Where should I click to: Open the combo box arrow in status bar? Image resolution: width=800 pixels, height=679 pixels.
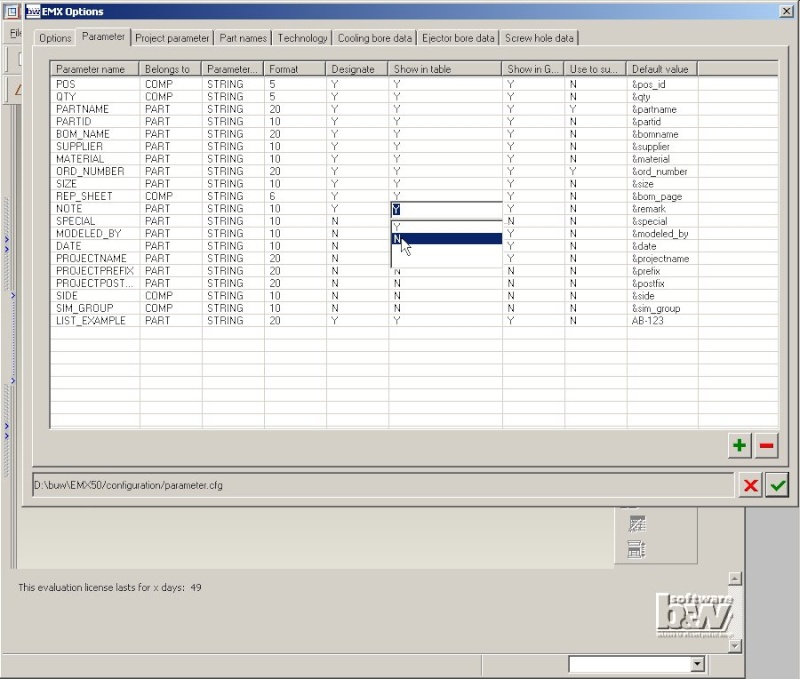697,664
